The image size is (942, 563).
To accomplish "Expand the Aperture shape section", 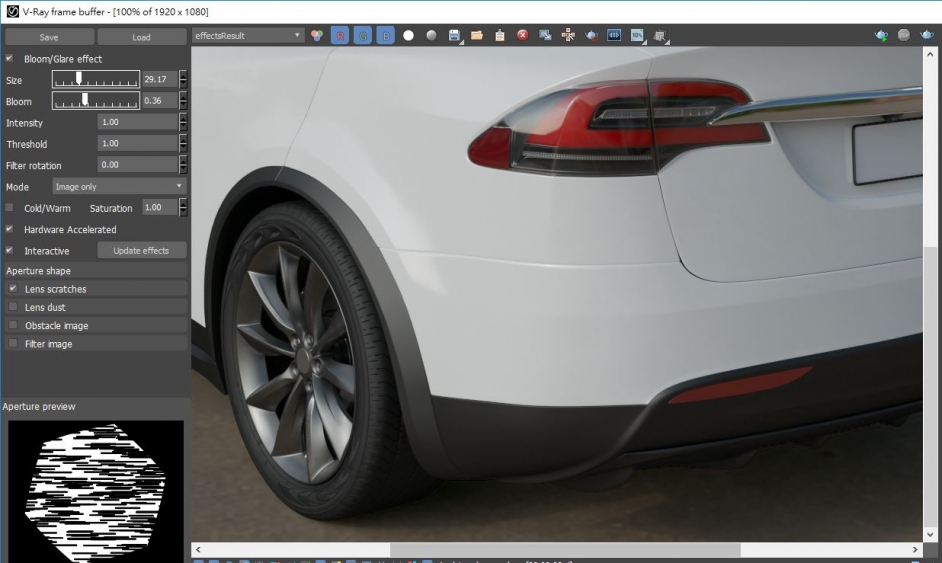I will coord(95,271).
